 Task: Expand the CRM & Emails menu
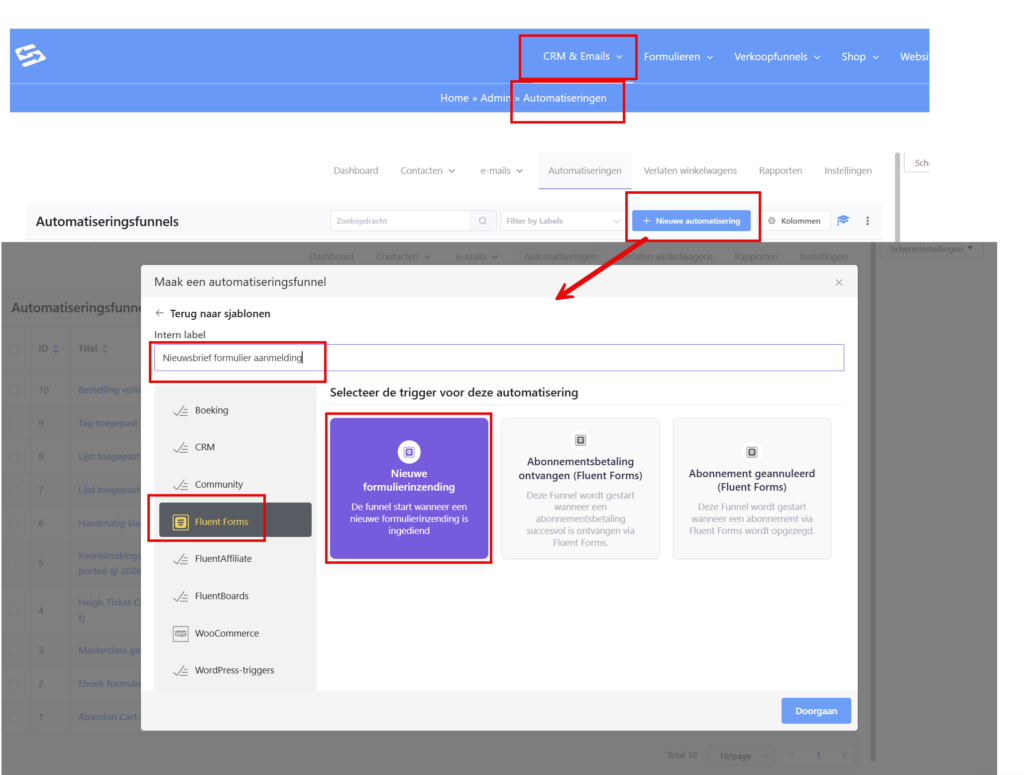point(583,57)
